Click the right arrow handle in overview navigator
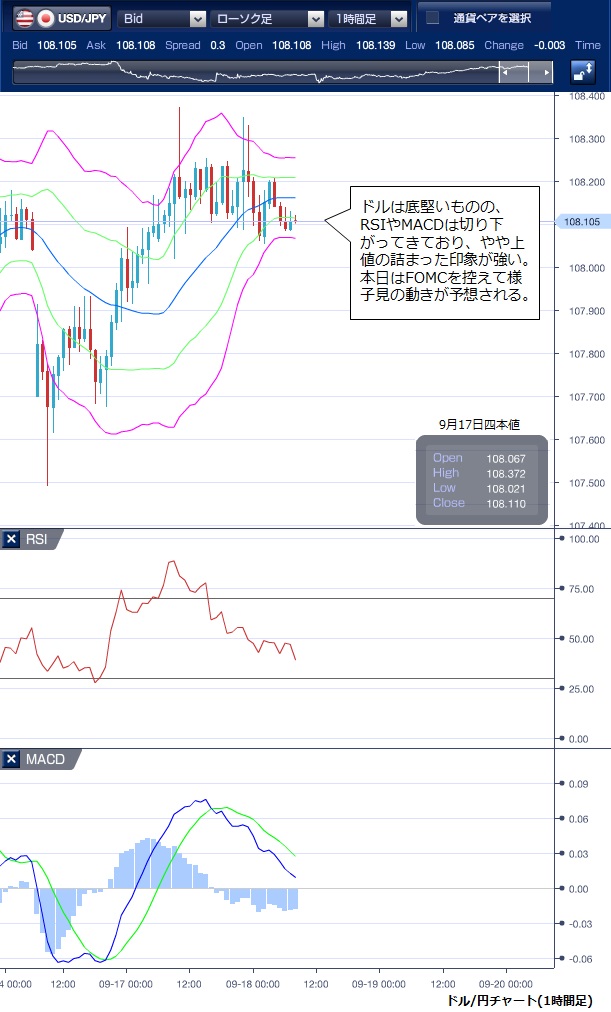This screenshot has width=611, height=1012. [x=545, y=73]
